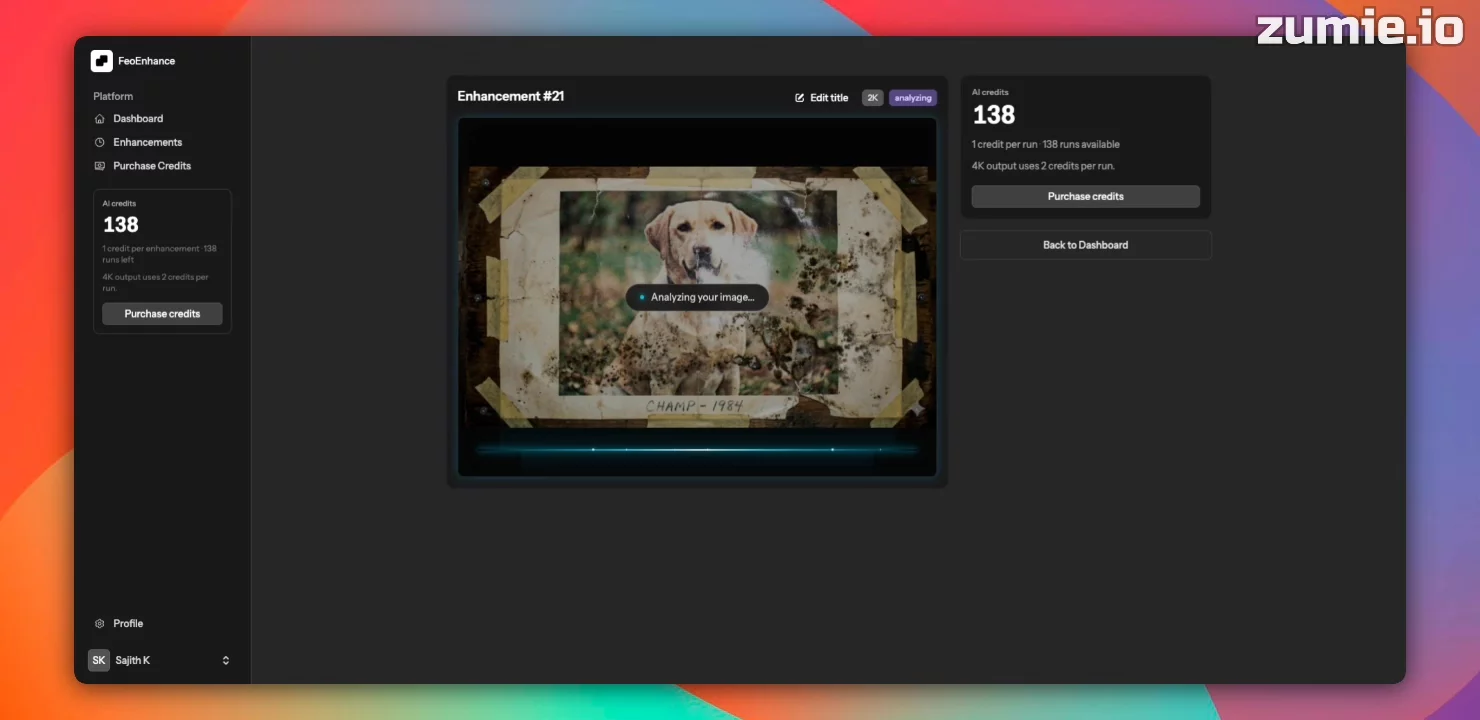Click the FeoEnhance brand name

[146, 61]
